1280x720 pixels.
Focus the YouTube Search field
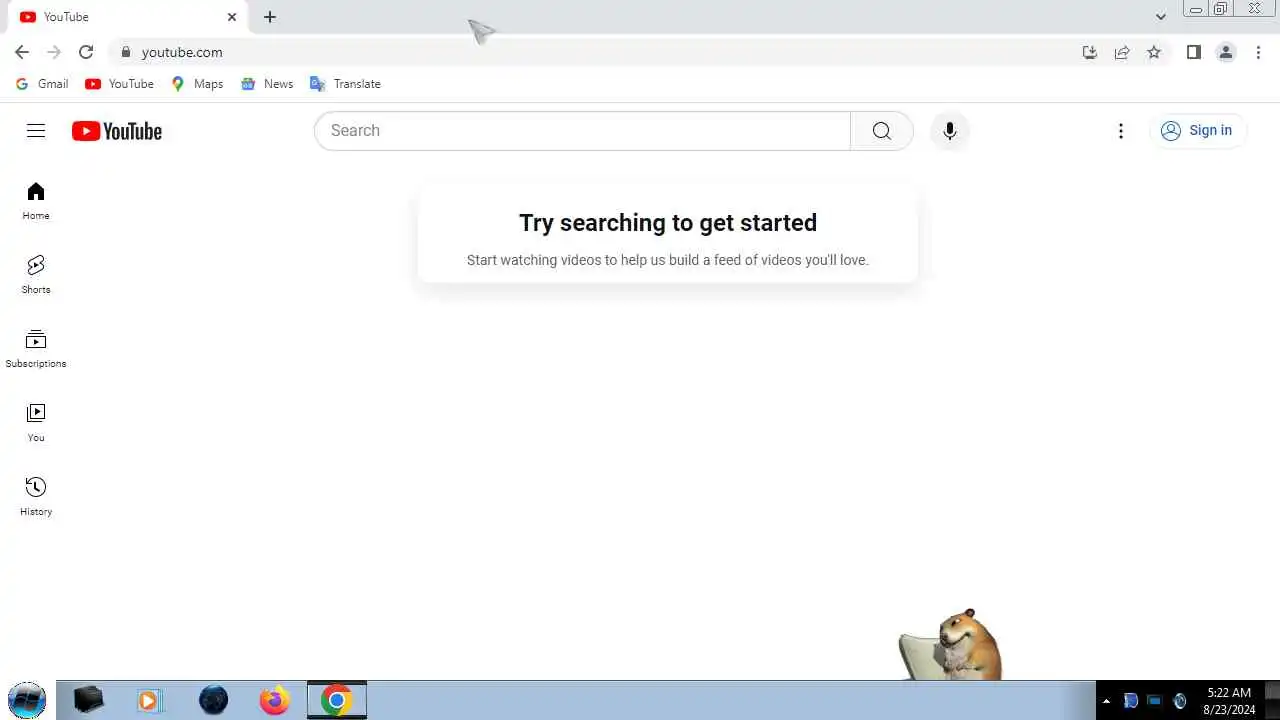click(582, 131)
